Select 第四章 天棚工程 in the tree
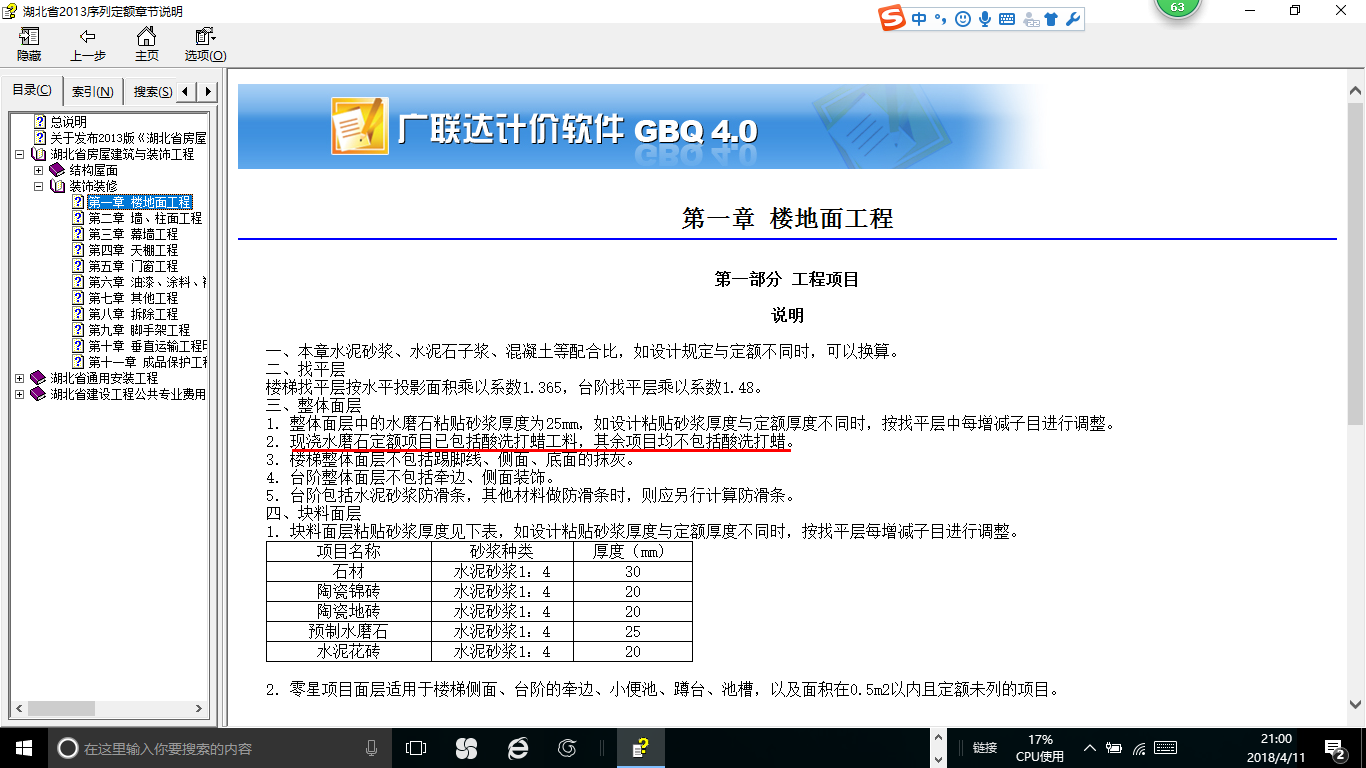 [x=133, y=250]
